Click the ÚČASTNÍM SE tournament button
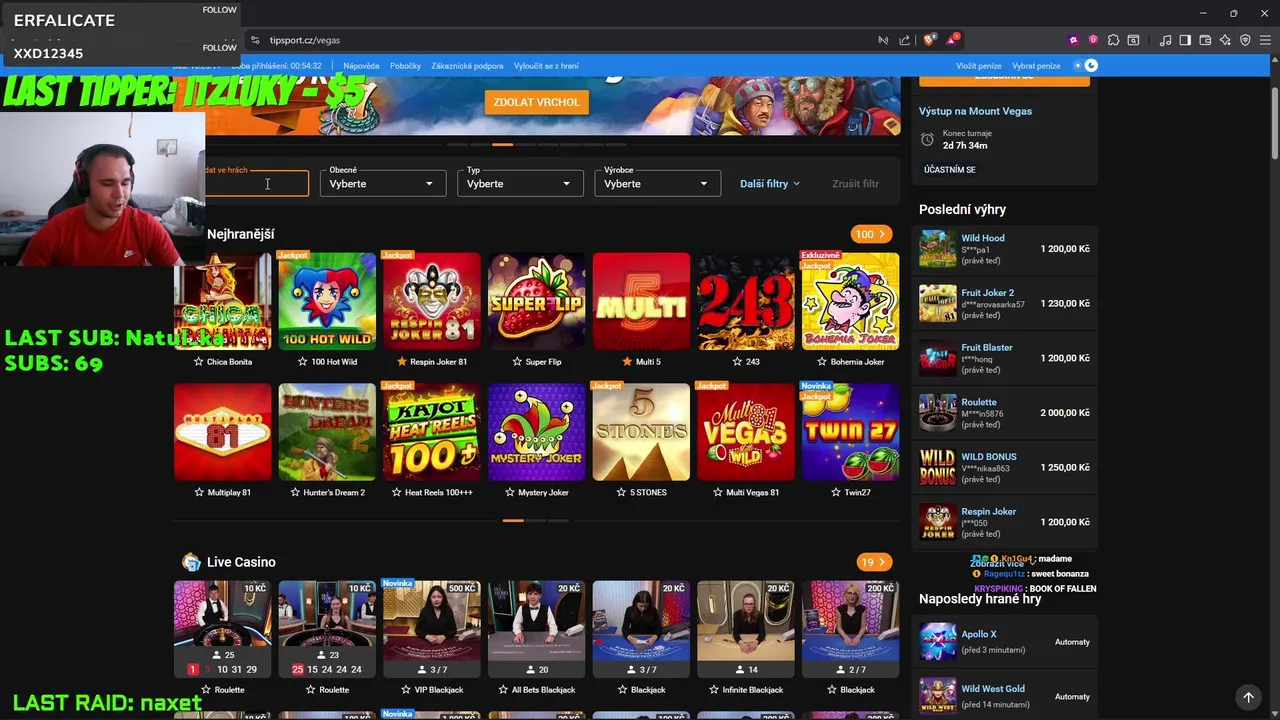The width and height of the screenshot is (1280, 720). point(949,170)
